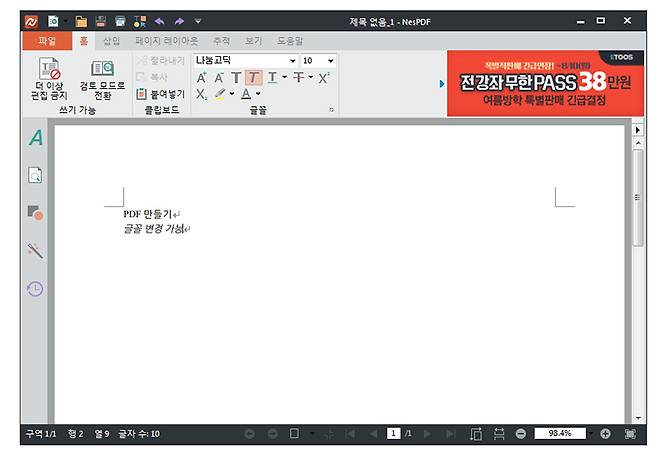Open the history clock sidebar panel

(35, 288)
